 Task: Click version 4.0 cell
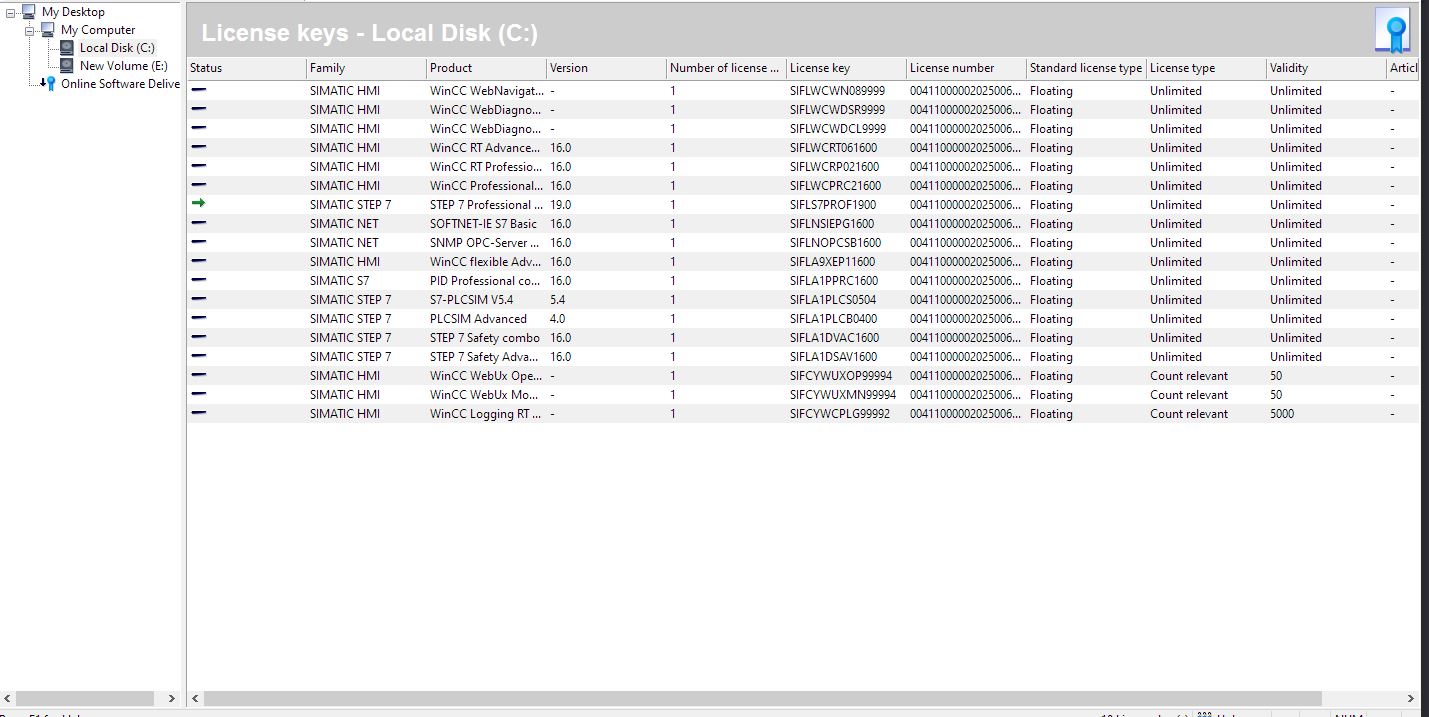pyautogui.click(x=557, y=319)
